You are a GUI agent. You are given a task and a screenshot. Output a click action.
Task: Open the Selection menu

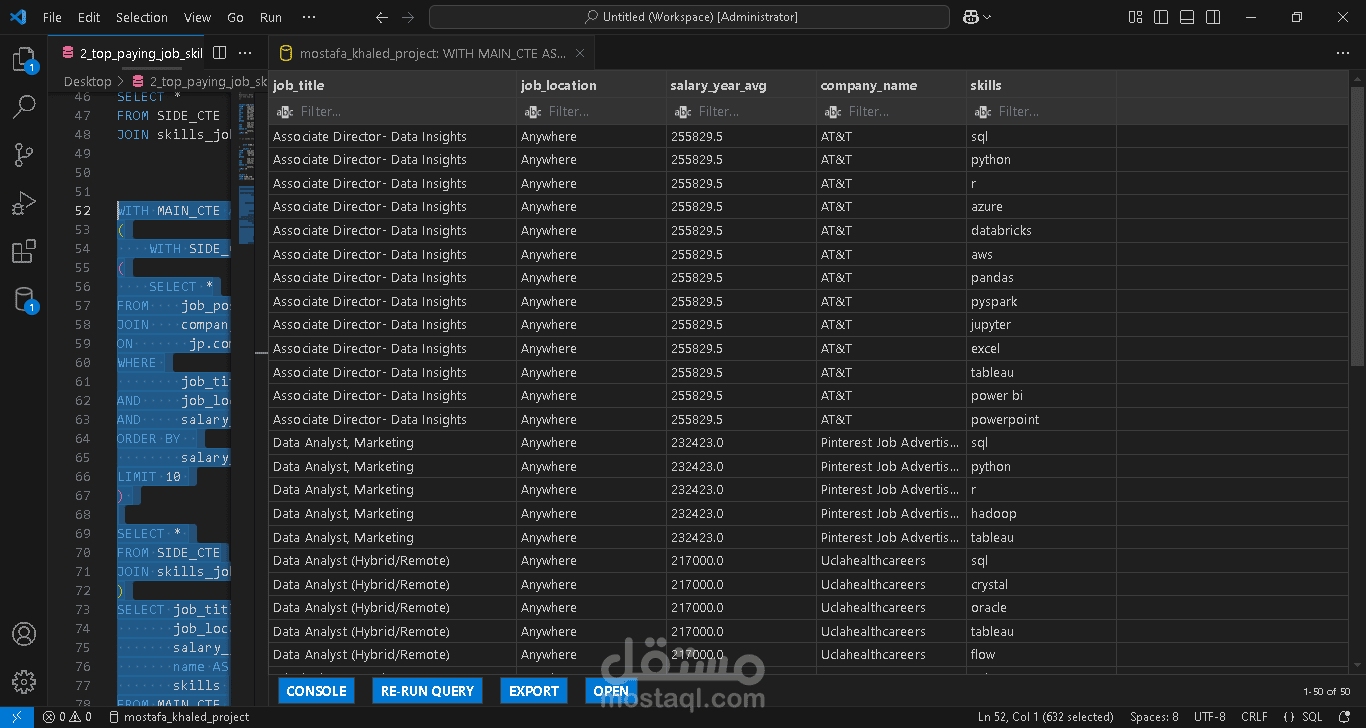click(x=142, y=17)
